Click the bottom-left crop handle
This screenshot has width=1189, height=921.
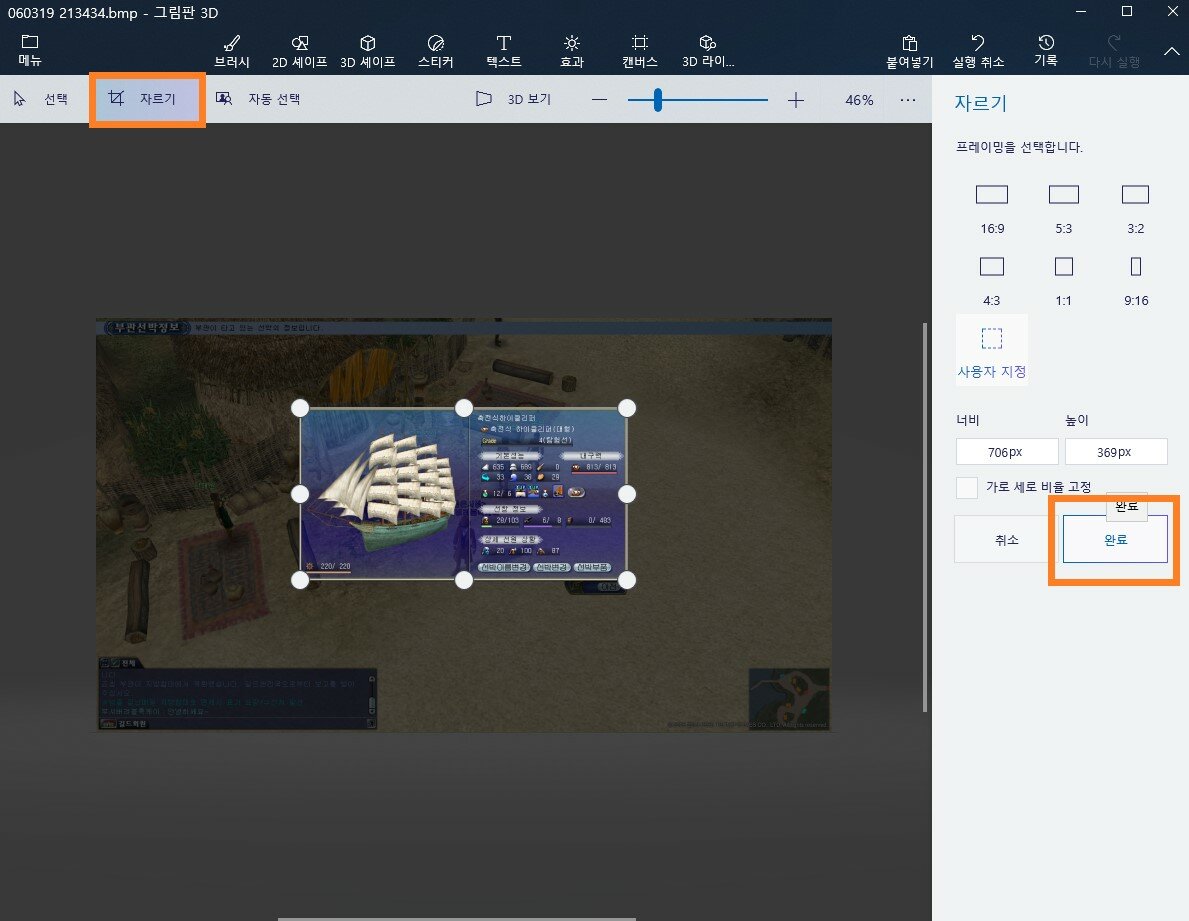click(x=300, y=580)
